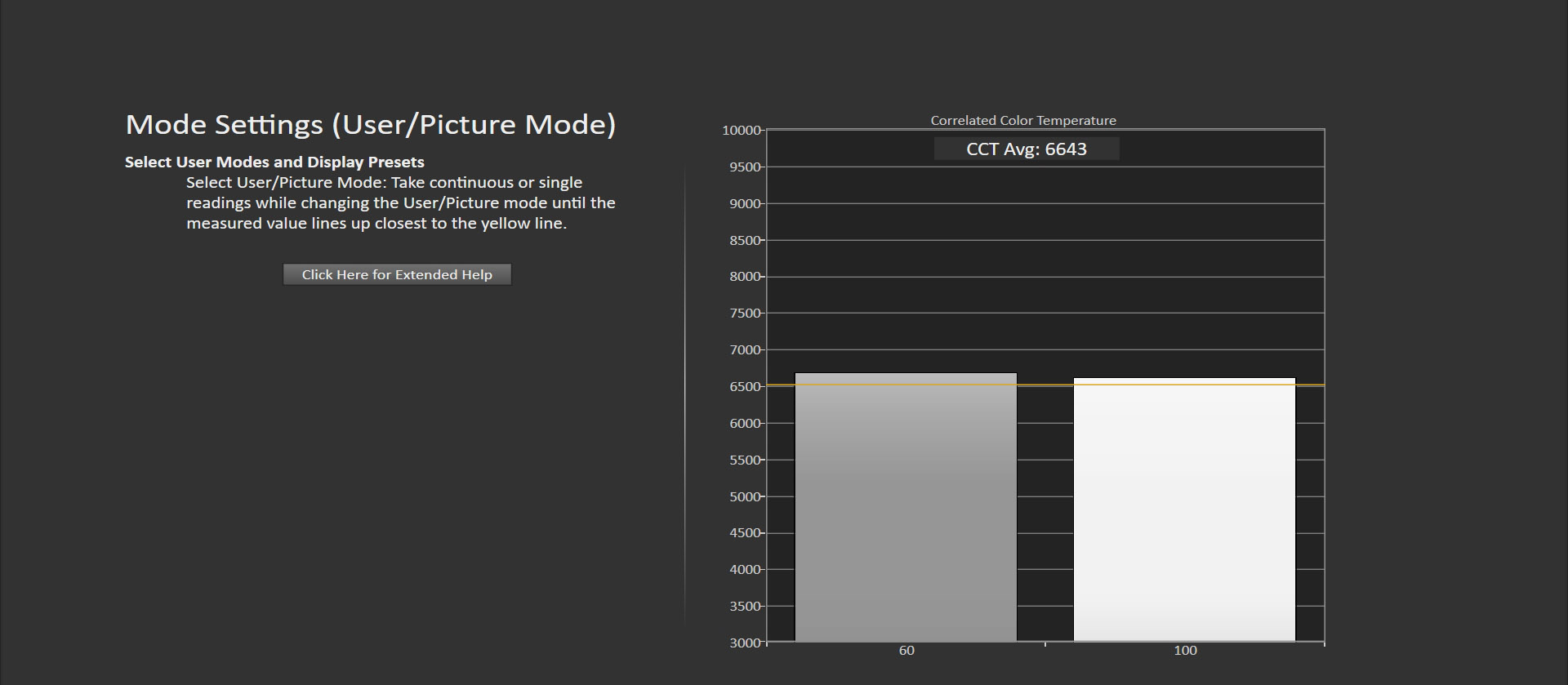Click the 3000 label on the y-axis
This screenshot has height=685, width=1568.
745,643
